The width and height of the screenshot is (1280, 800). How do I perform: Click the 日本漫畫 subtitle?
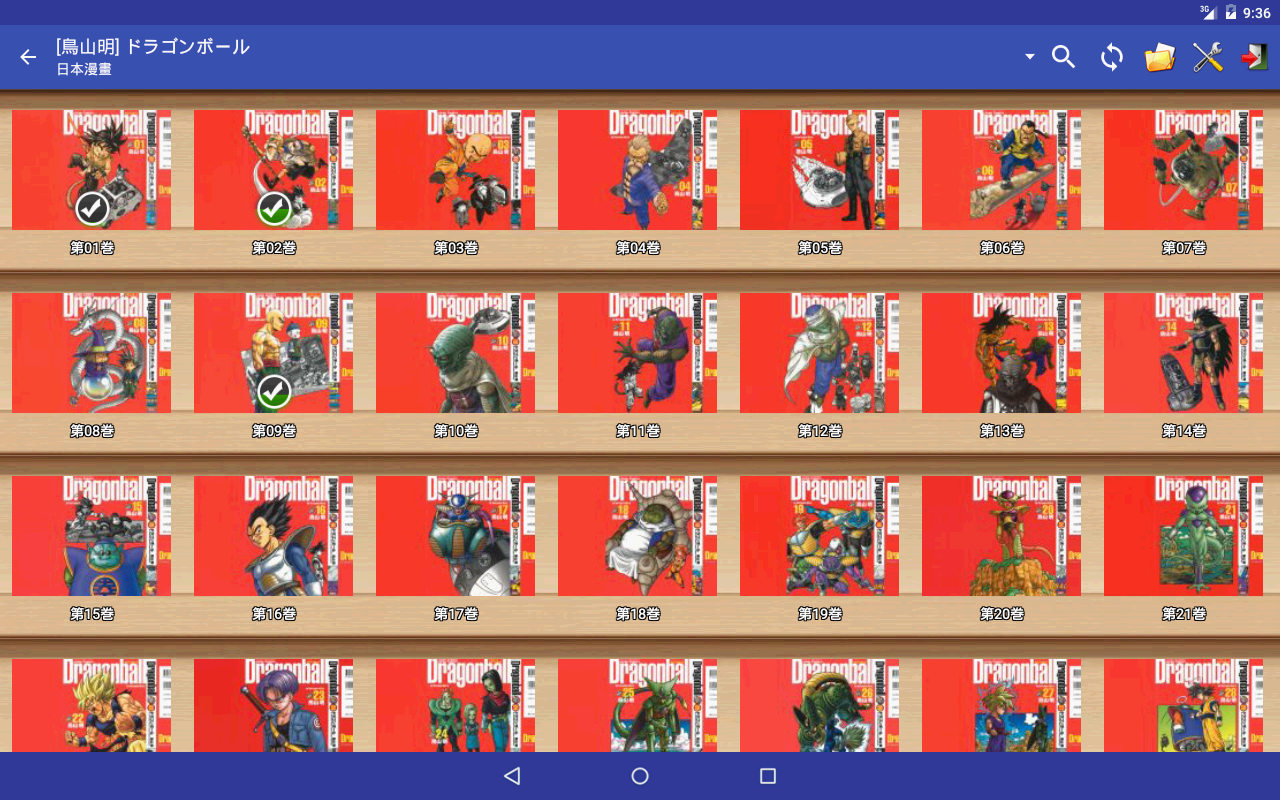pos(84,70)
